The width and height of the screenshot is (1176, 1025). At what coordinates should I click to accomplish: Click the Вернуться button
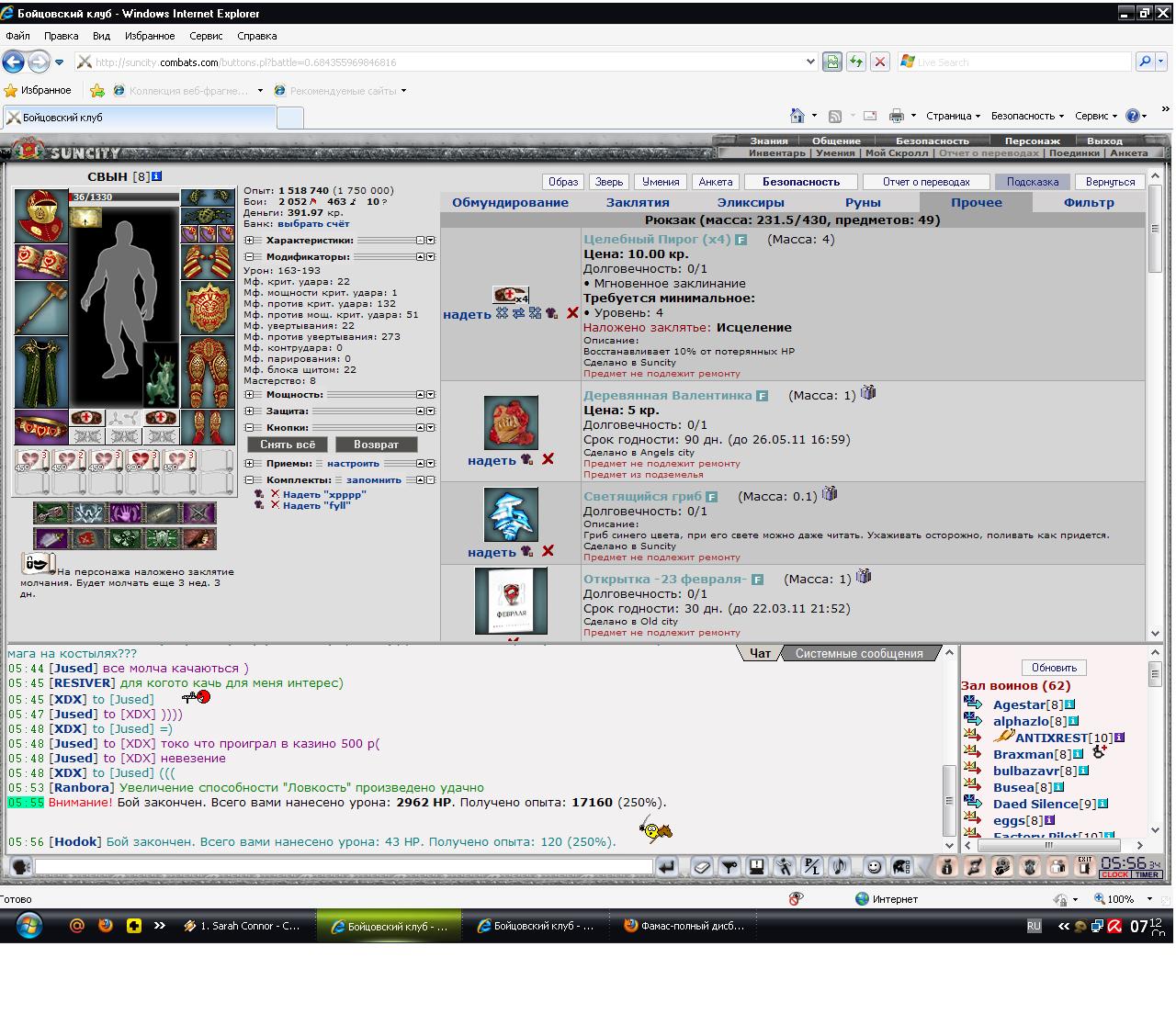[x=1110, y=182]
